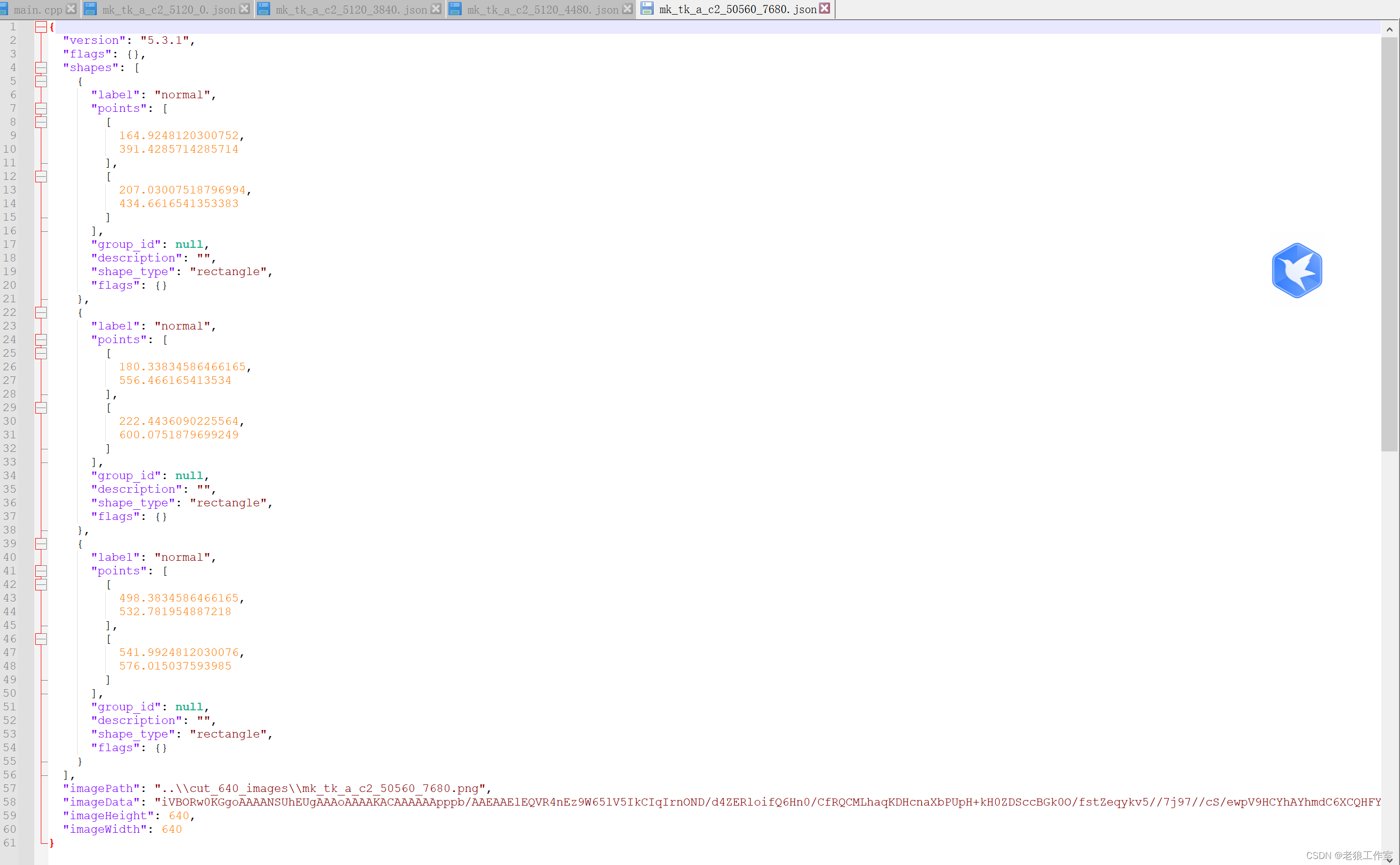Click the imagePath value text on line 57

[x=321, y=788]
